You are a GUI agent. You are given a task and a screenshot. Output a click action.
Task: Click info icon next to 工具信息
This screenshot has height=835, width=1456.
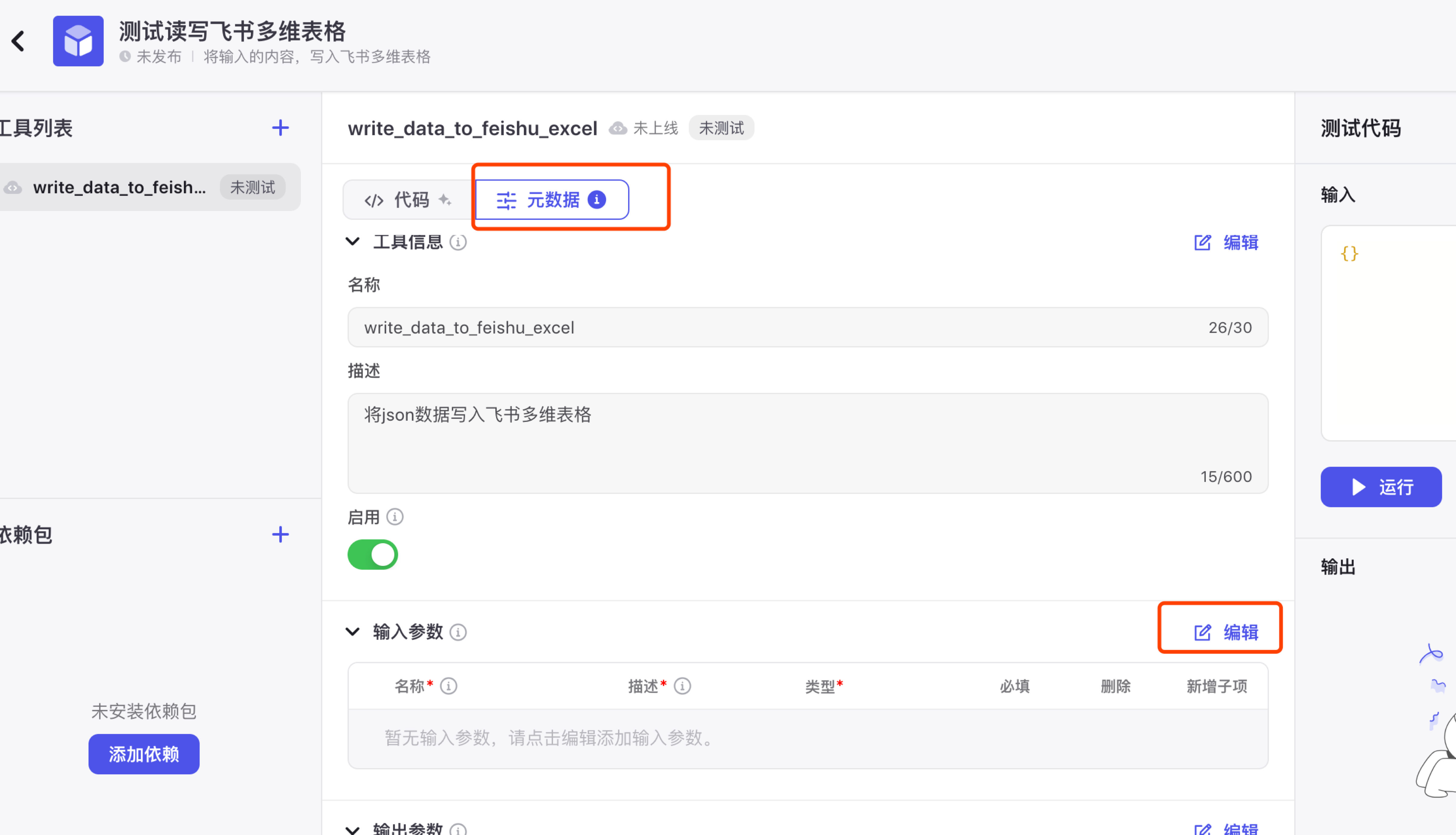pos(458,242)
